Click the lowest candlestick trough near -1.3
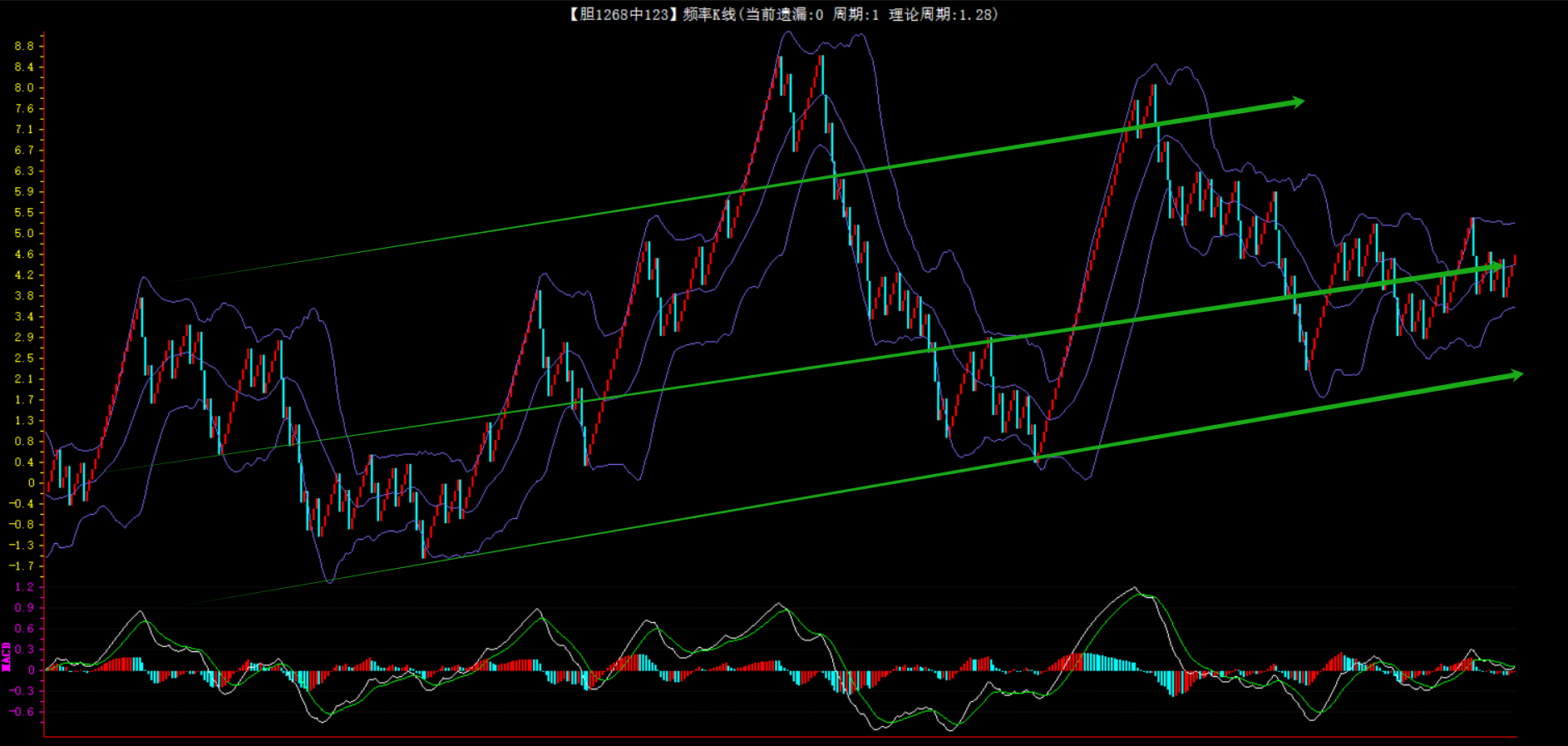 (424, 553)
